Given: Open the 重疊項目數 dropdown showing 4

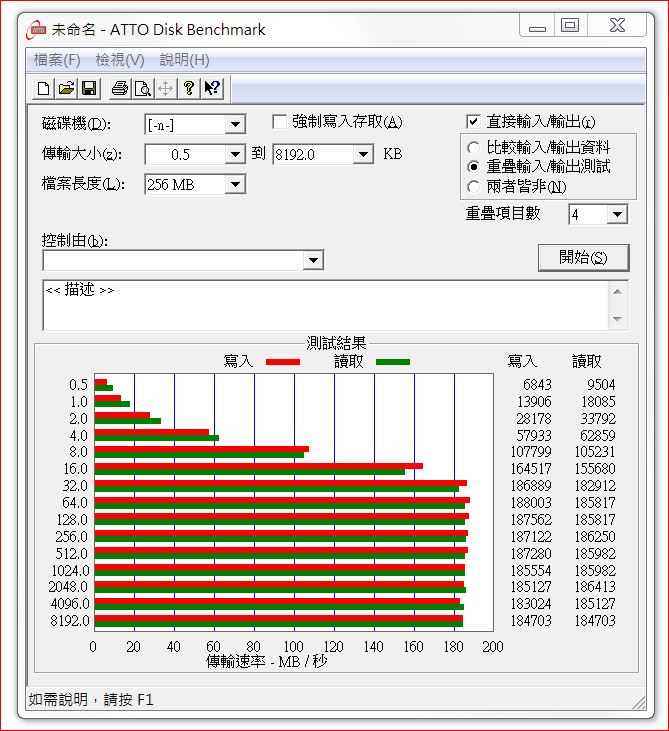Looking at the screenshot, I should pos(617,214).
